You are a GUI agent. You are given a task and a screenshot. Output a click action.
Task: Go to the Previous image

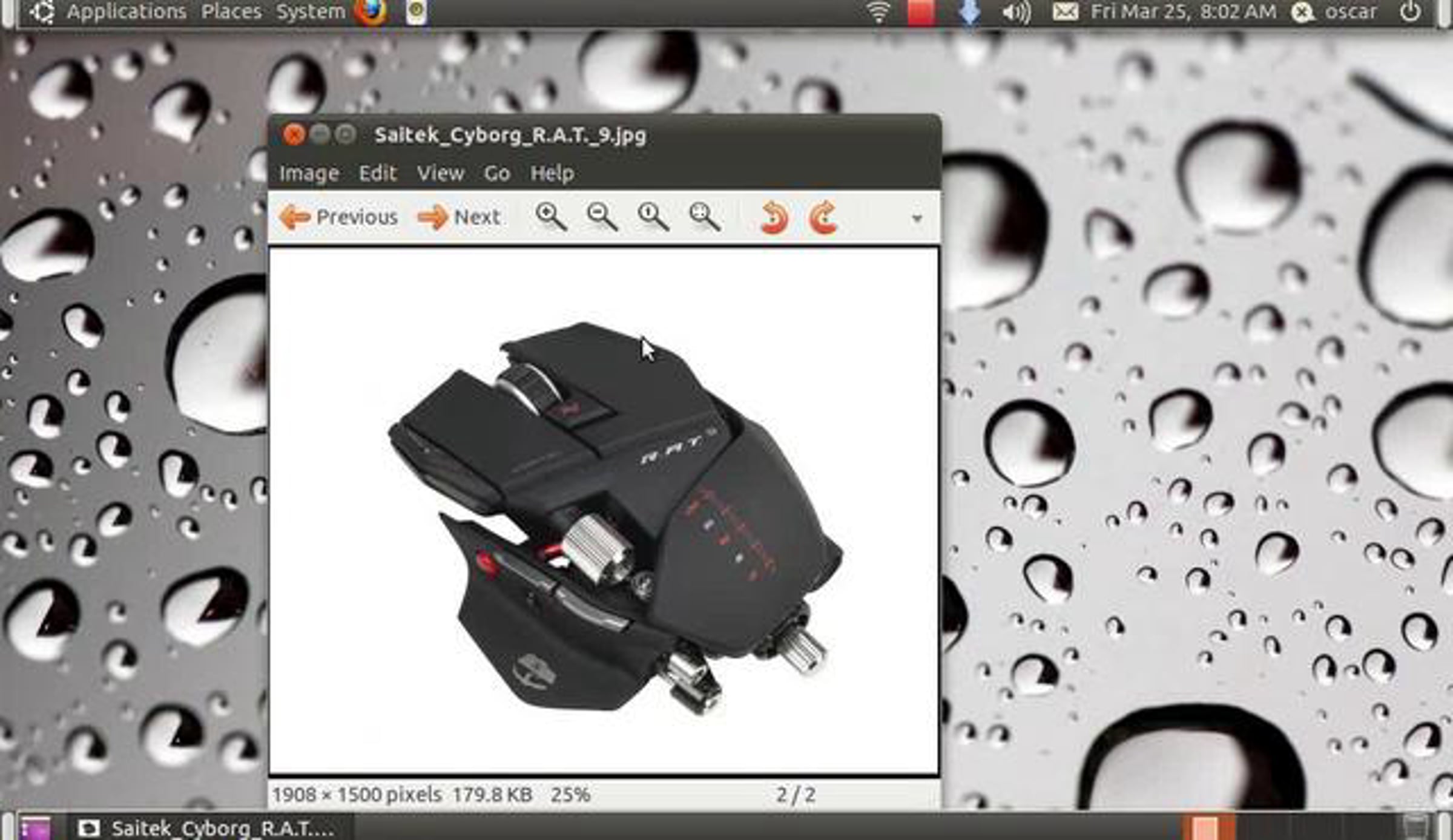339,217
